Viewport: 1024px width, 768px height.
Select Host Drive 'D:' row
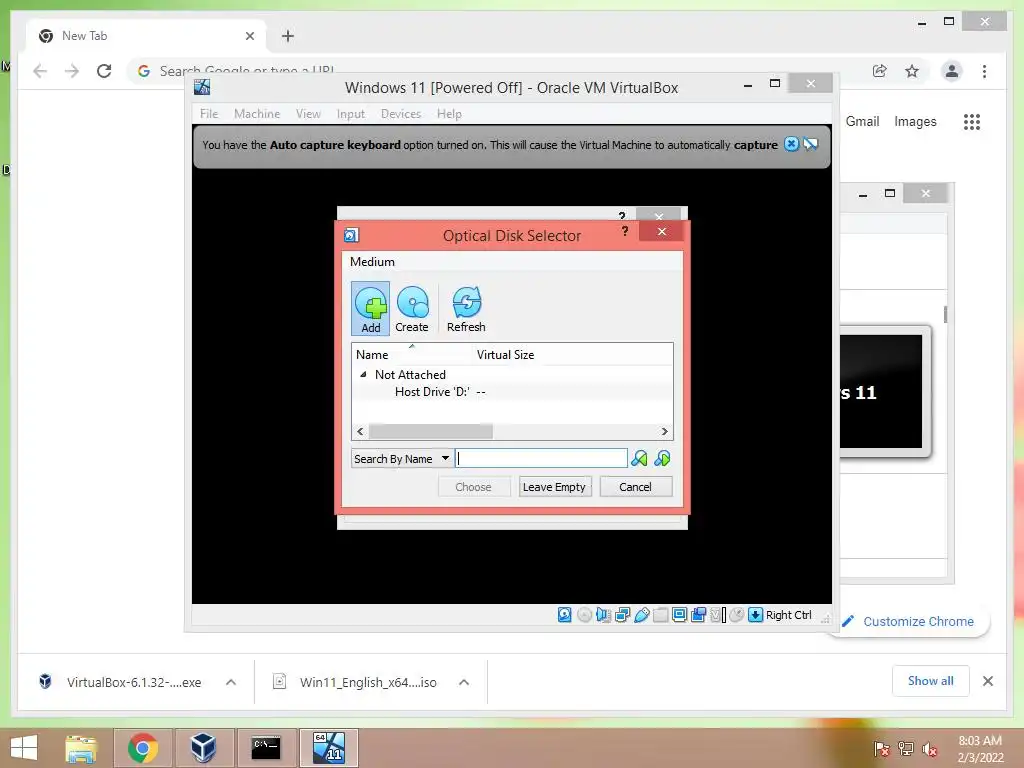tap(512, 392)
